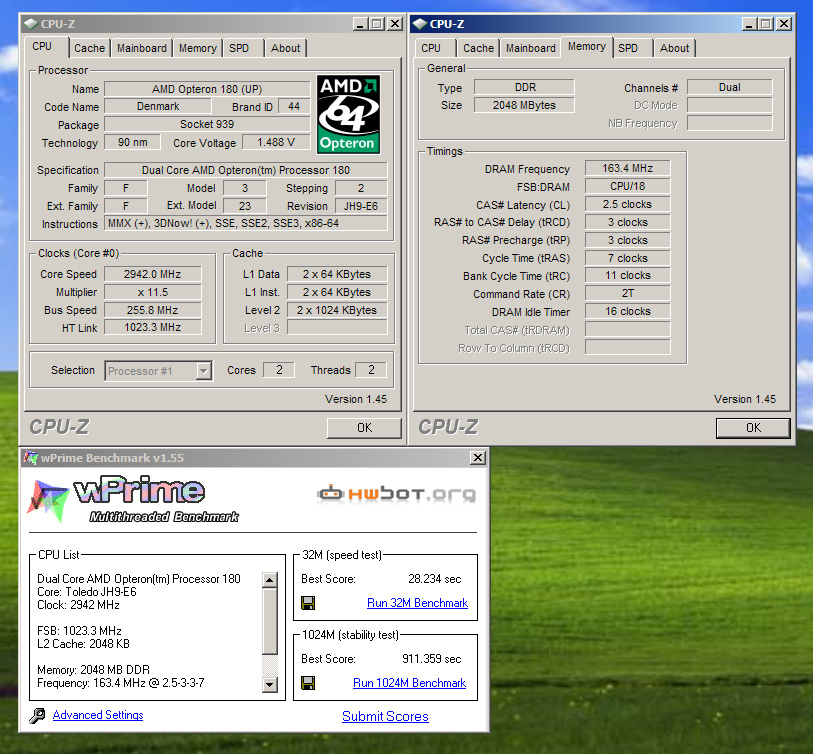Select CPU tab in right CPU-Z window
Viewport: 813px width, 754px height.
431,48
